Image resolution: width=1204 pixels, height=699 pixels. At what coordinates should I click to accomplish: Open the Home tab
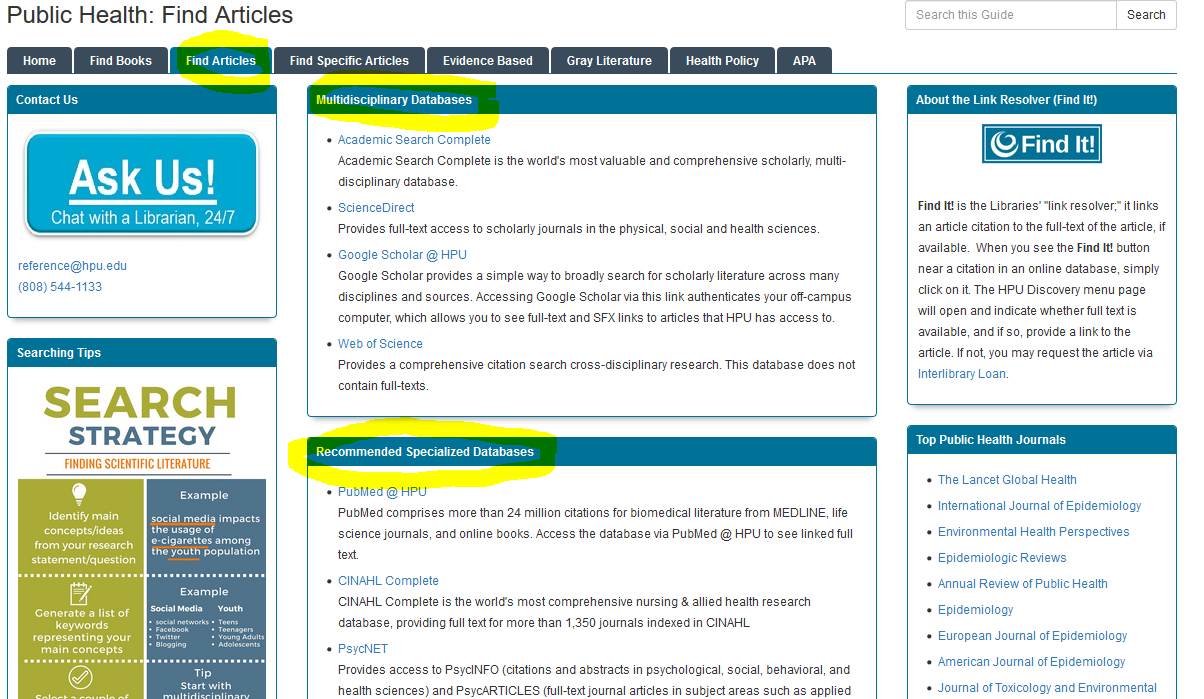point(39,60)
